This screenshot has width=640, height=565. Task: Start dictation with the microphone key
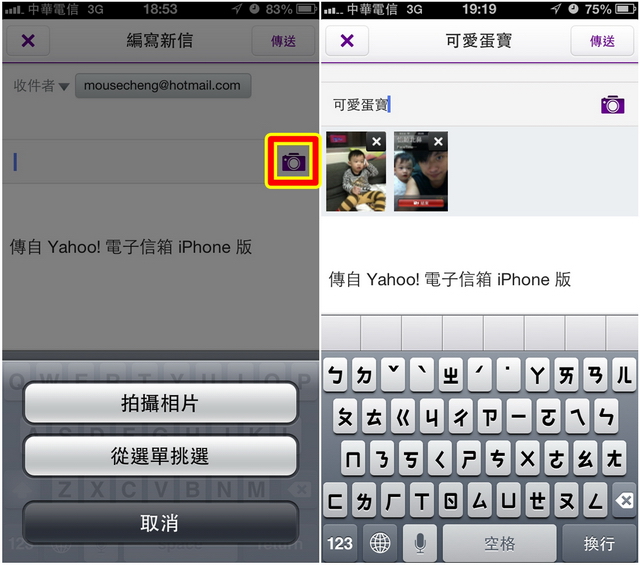[420, 543]
